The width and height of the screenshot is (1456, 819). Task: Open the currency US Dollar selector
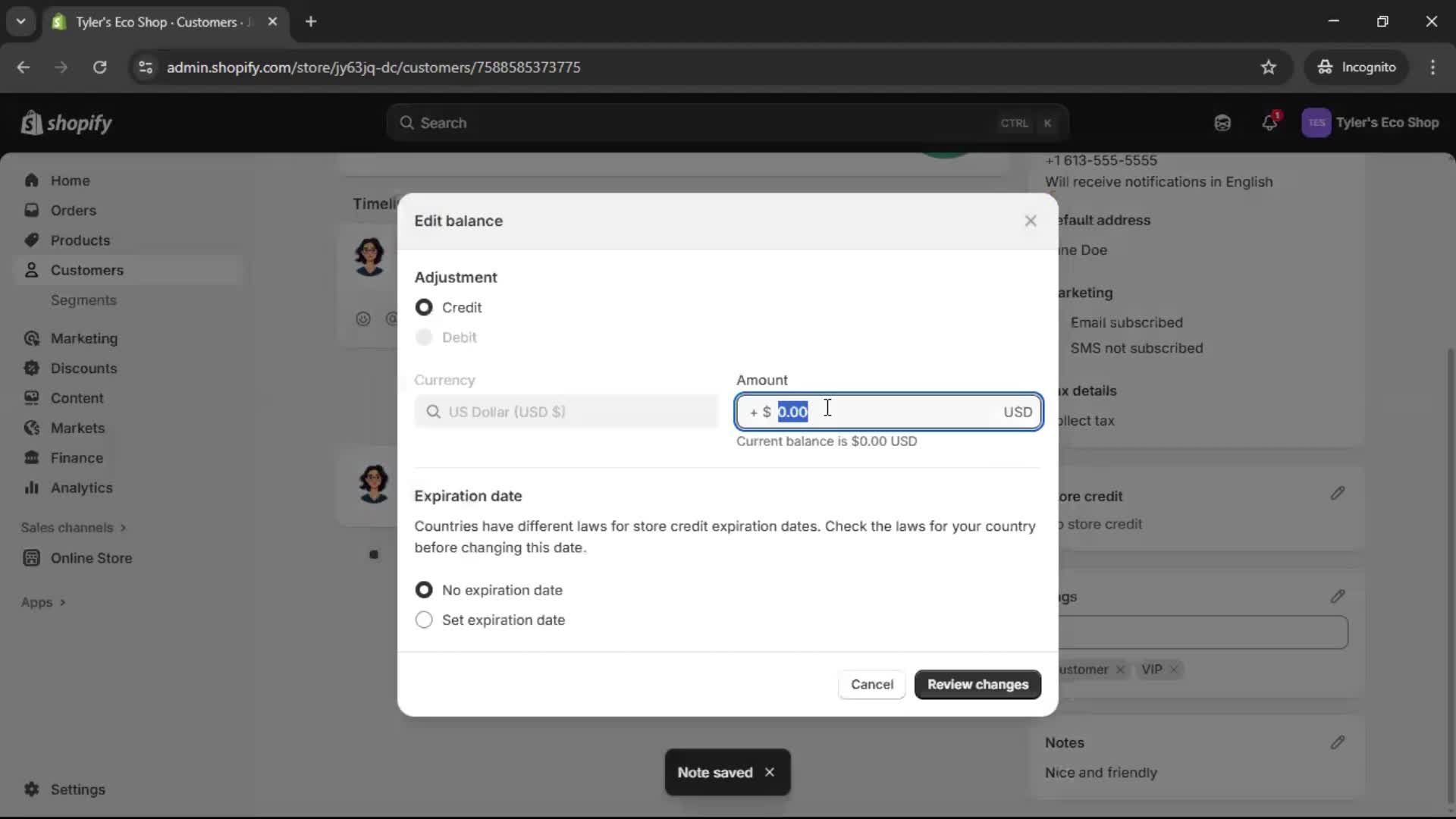565,411
